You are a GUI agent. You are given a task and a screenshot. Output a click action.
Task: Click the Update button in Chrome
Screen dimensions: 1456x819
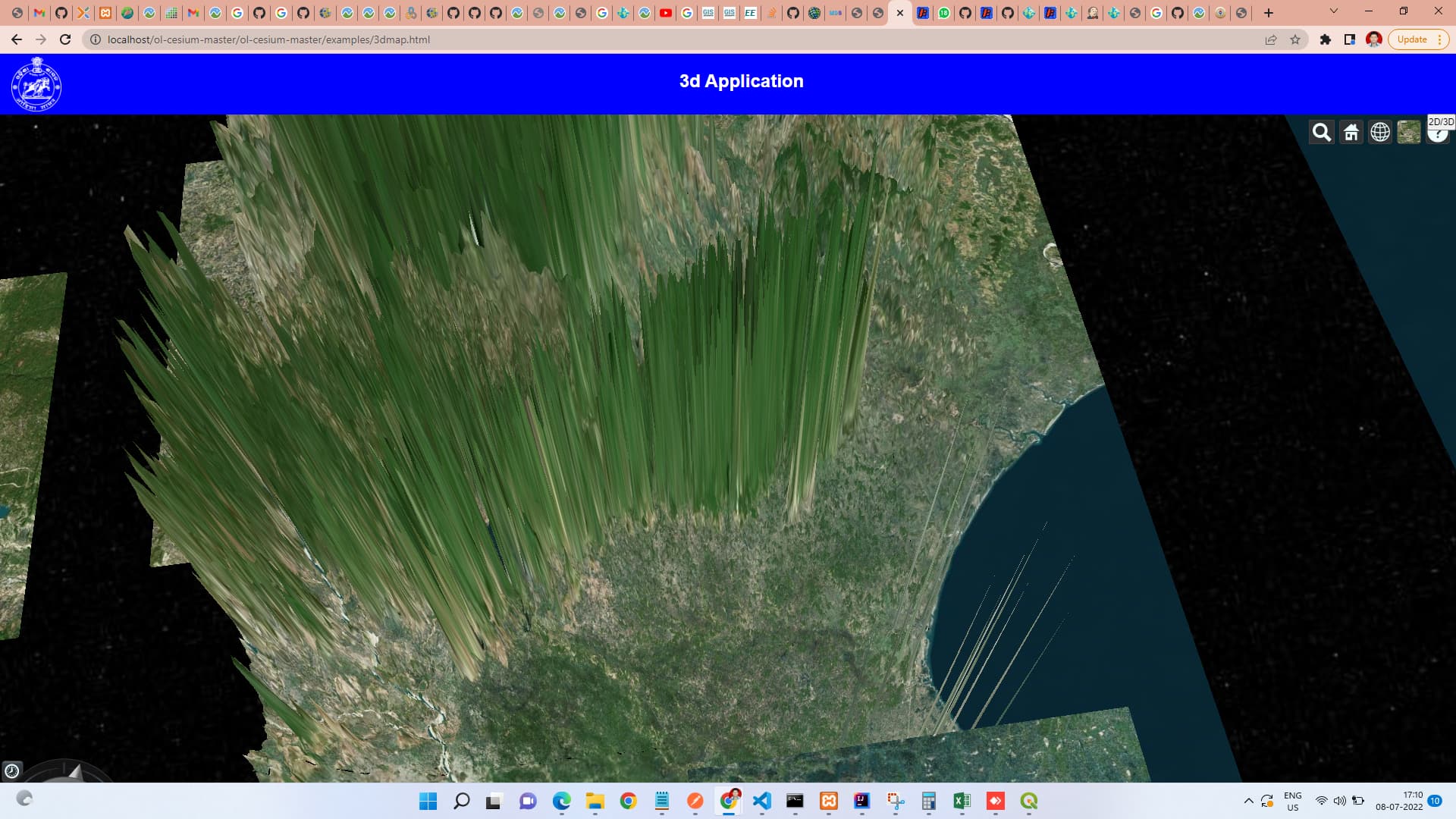[x=1411, y=39]
